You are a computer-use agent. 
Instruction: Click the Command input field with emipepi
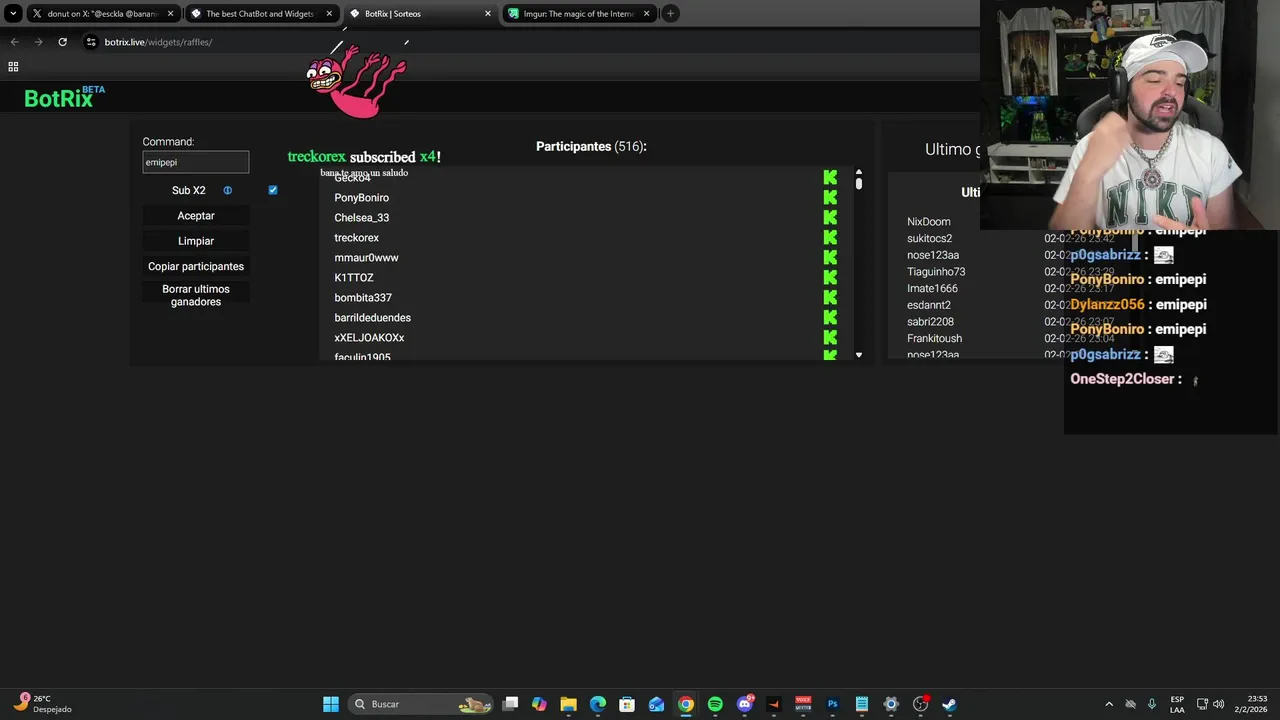(x=196, y=162)
